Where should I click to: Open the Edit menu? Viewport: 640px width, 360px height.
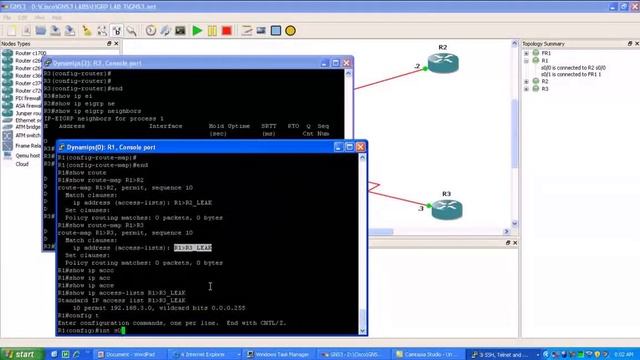(x=22, y=18)
